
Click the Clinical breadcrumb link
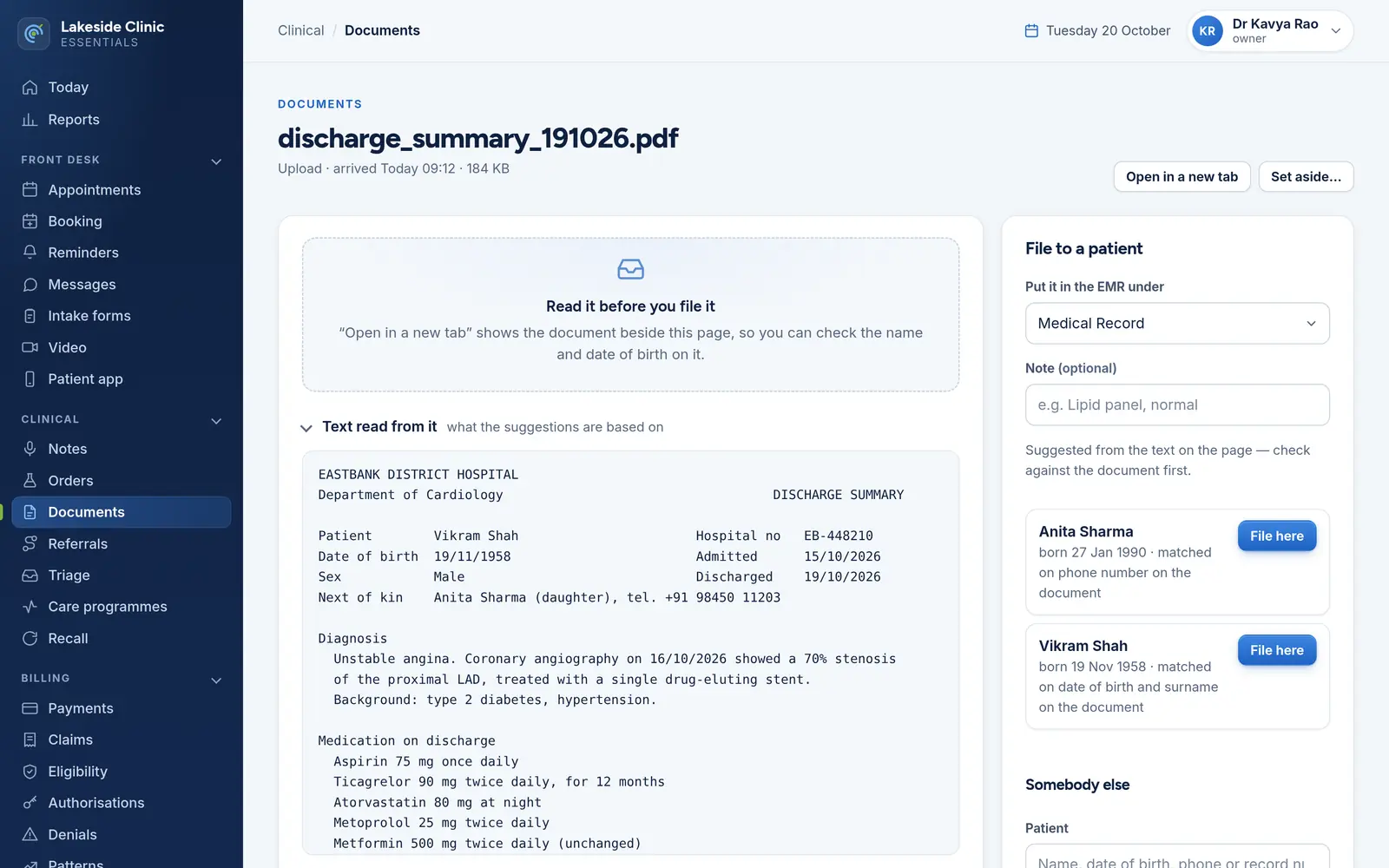tap(300, 30)
